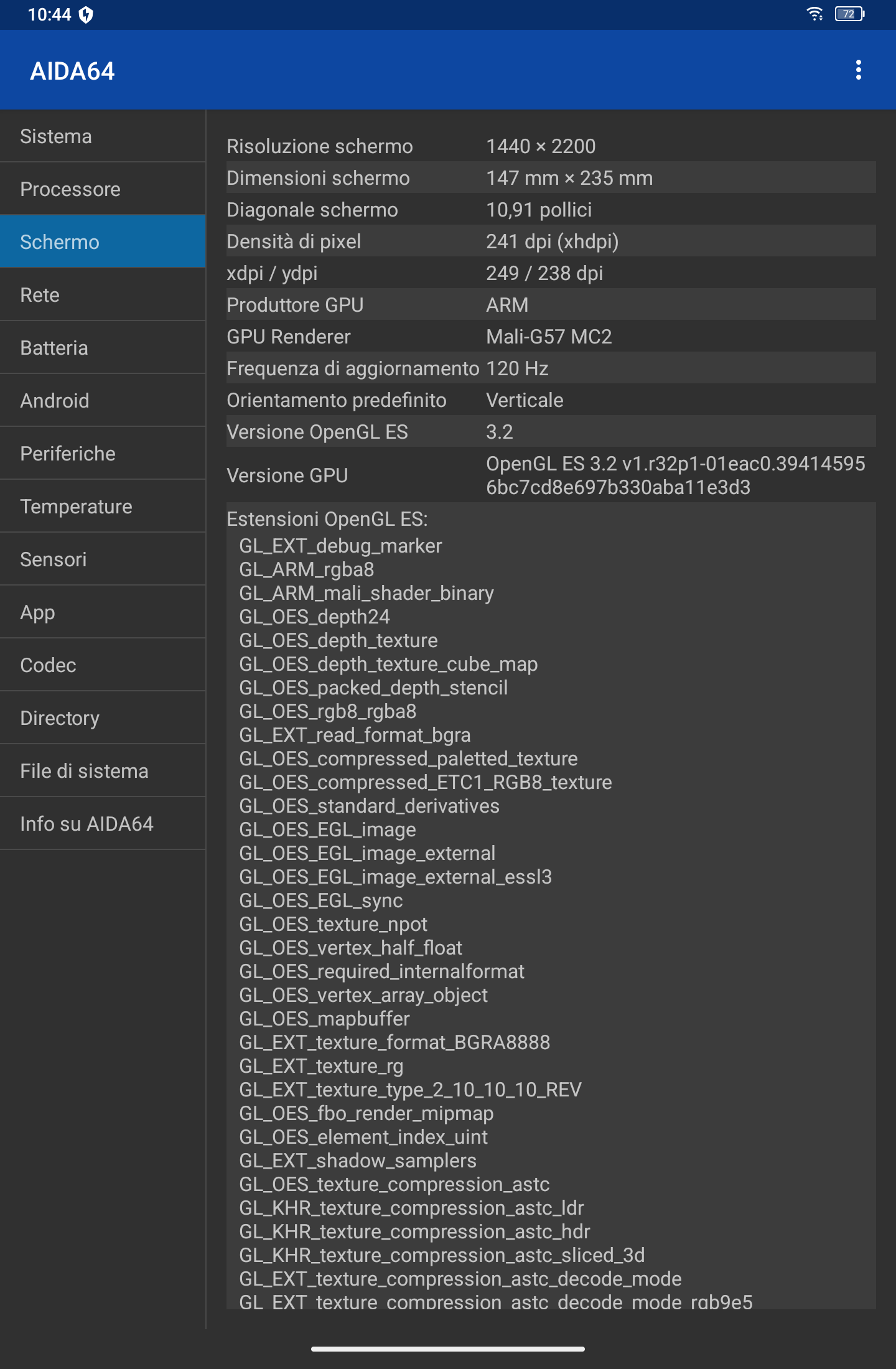Image resolution: width=896 pixels, height=1369 pixels.
Task: Select GL_OES_EGL_image_external_essl3 entry
Action: [396, 877]
